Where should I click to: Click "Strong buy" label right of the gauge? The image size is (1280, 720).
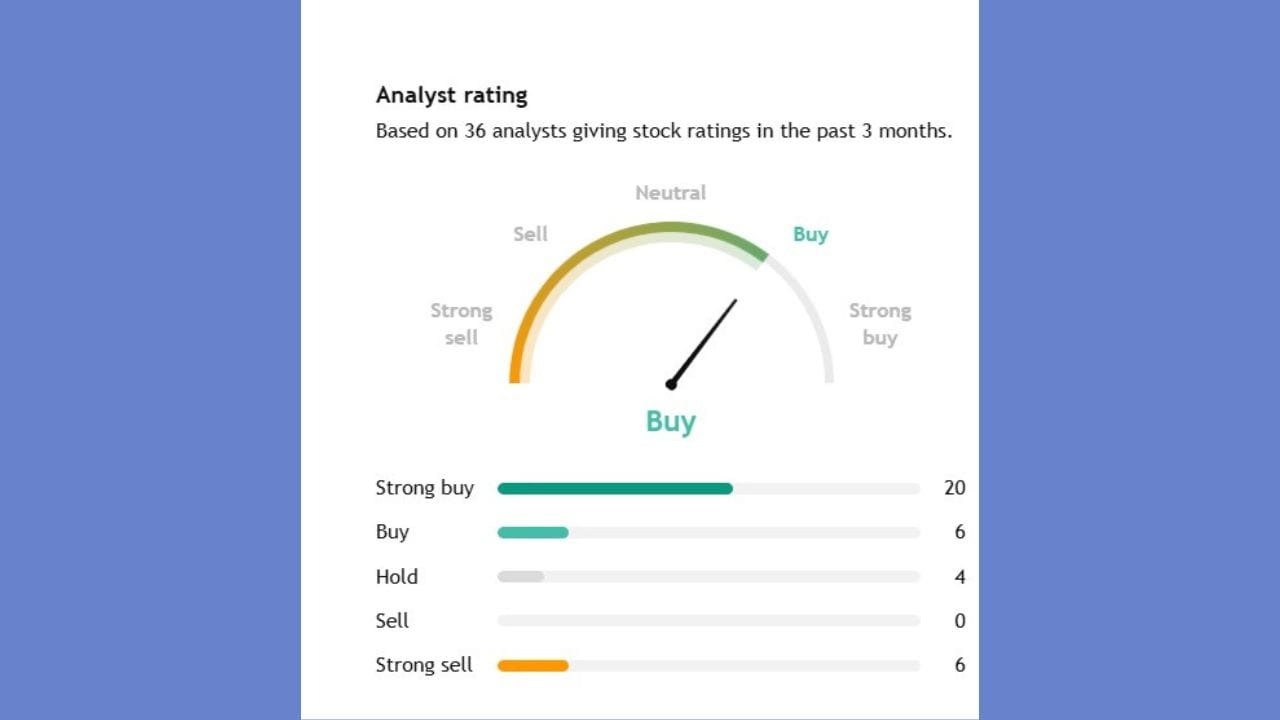[x=880, y=324]
